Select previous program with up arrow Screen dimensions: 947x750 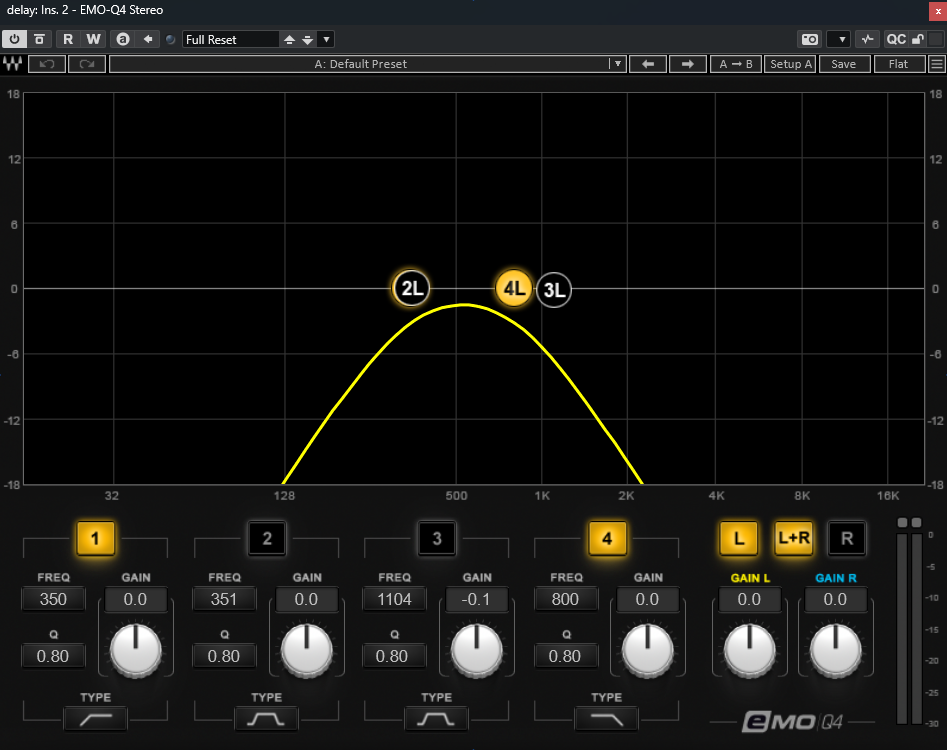[289, 39]
